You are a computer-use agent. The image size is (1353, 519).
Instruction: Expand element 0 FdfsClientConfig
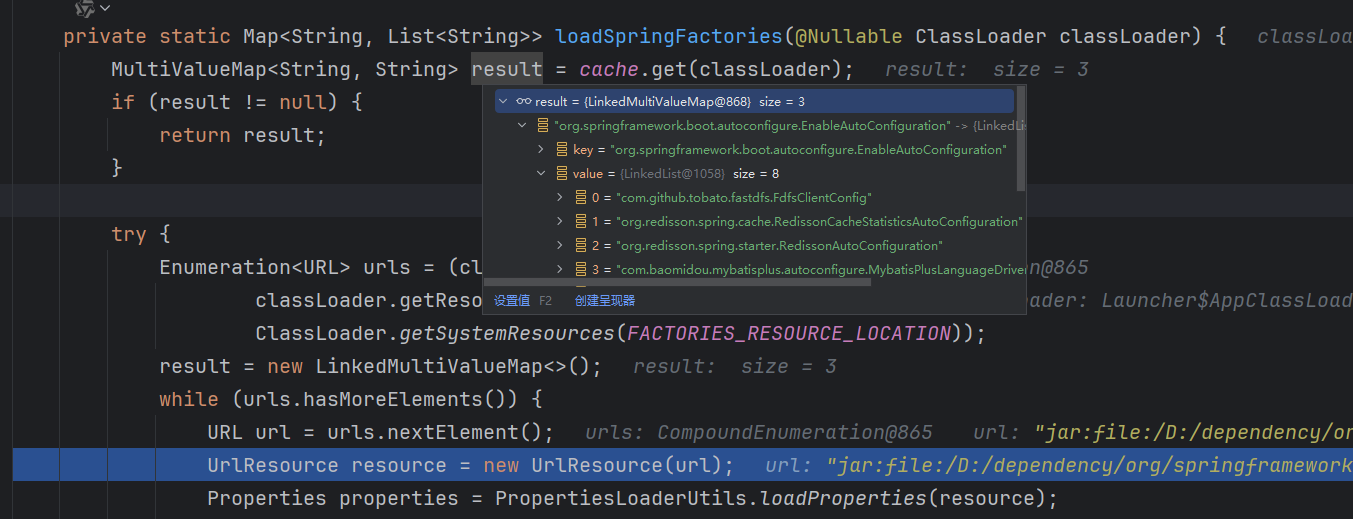click(560, 198)
